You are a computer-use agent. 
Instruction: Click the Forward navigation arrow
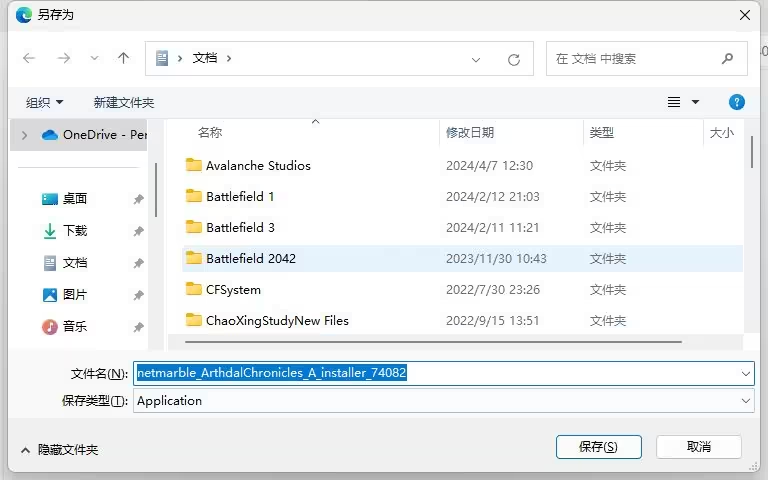64,58
